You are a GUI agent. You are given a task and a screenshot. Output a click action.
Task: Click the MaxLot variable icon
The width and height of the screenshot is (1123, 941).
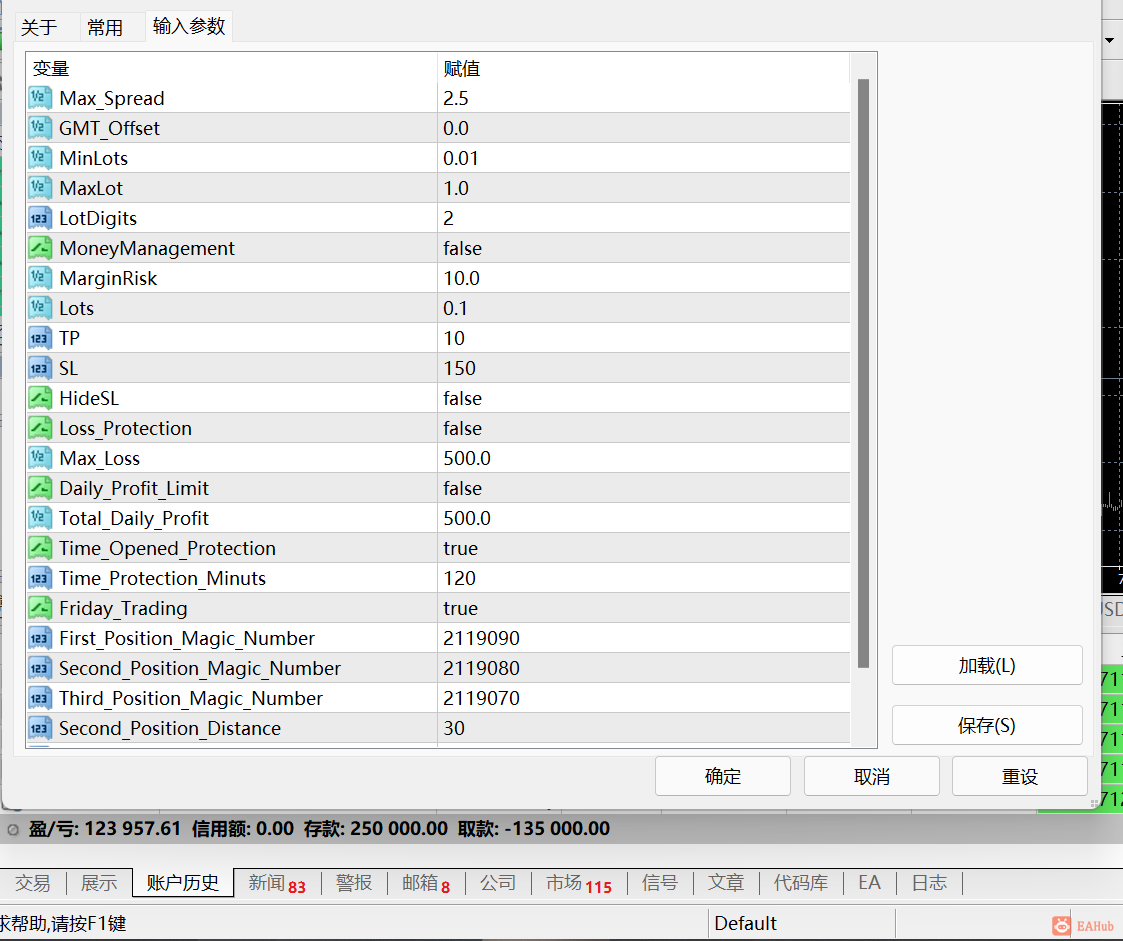[x=40, y=188]
